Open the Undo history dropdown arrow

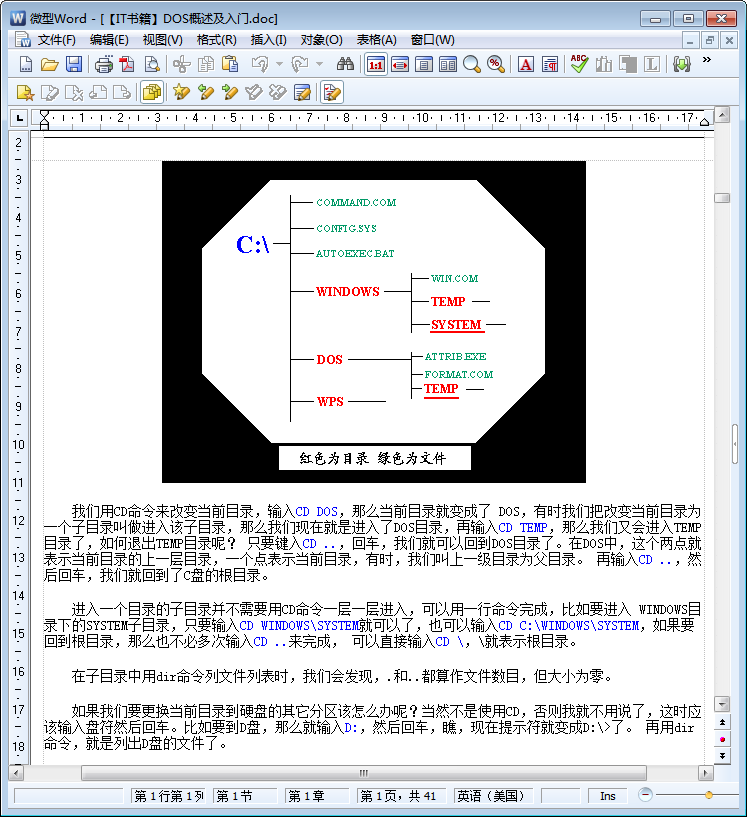(279, 64)
